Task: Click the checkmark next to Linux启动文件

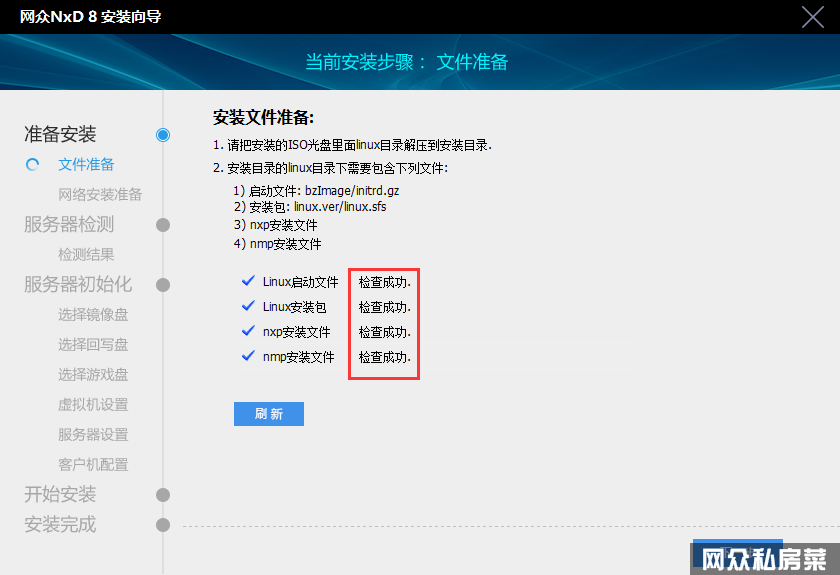Action: pos(248,281)
